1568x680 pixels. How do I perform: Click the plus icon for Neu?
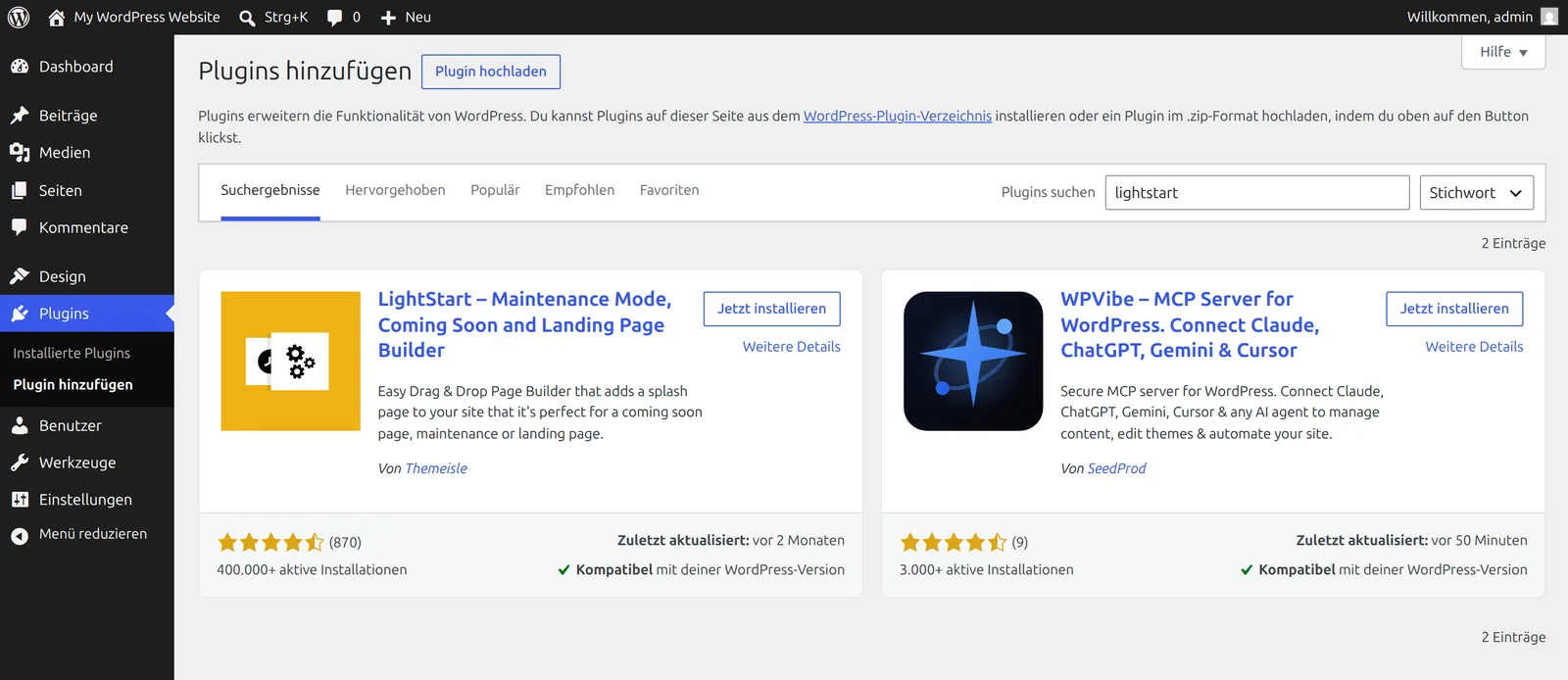tap(388, 18)
